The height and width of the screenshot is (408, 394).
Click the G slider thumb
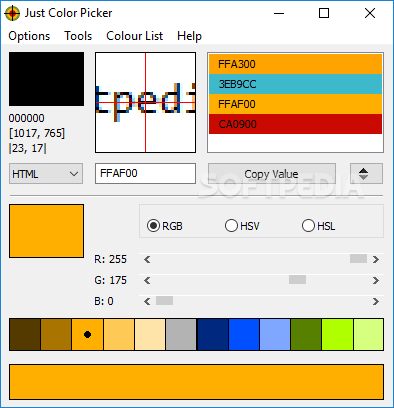click(x=297, y=280)
